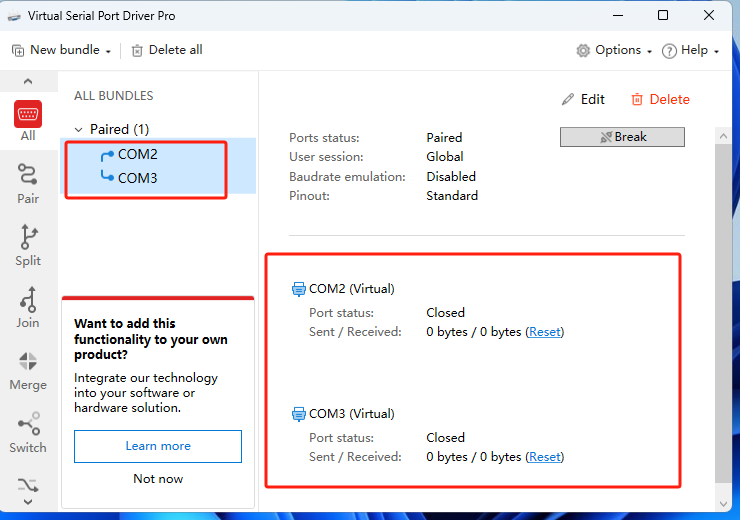
Task: Close the Virtual Serial Port Driver window
Action: coord(709,16)
